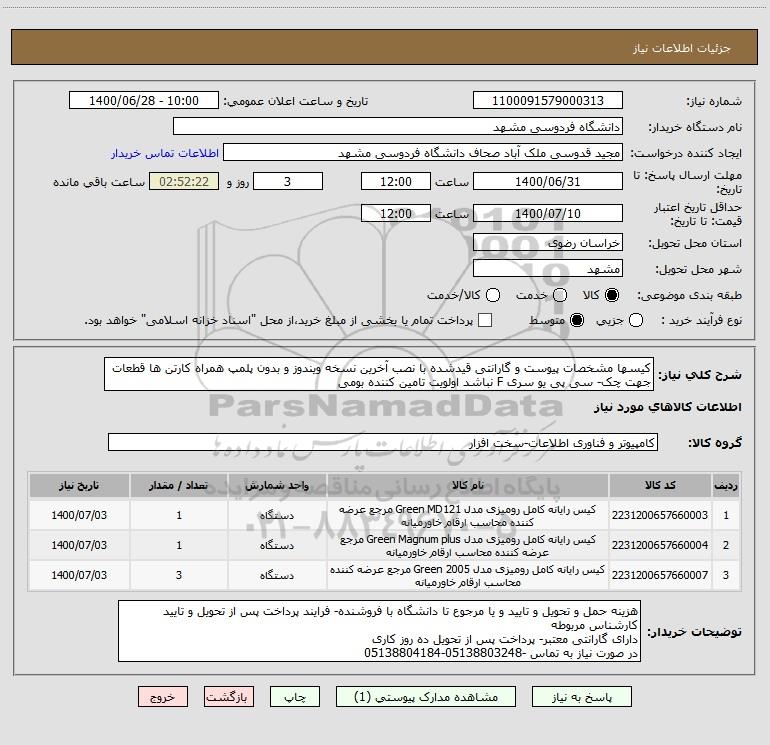Select the خدمت radio button
Image resolution: width=770 pixels, height=745 pixels.
tap(560, 295)
